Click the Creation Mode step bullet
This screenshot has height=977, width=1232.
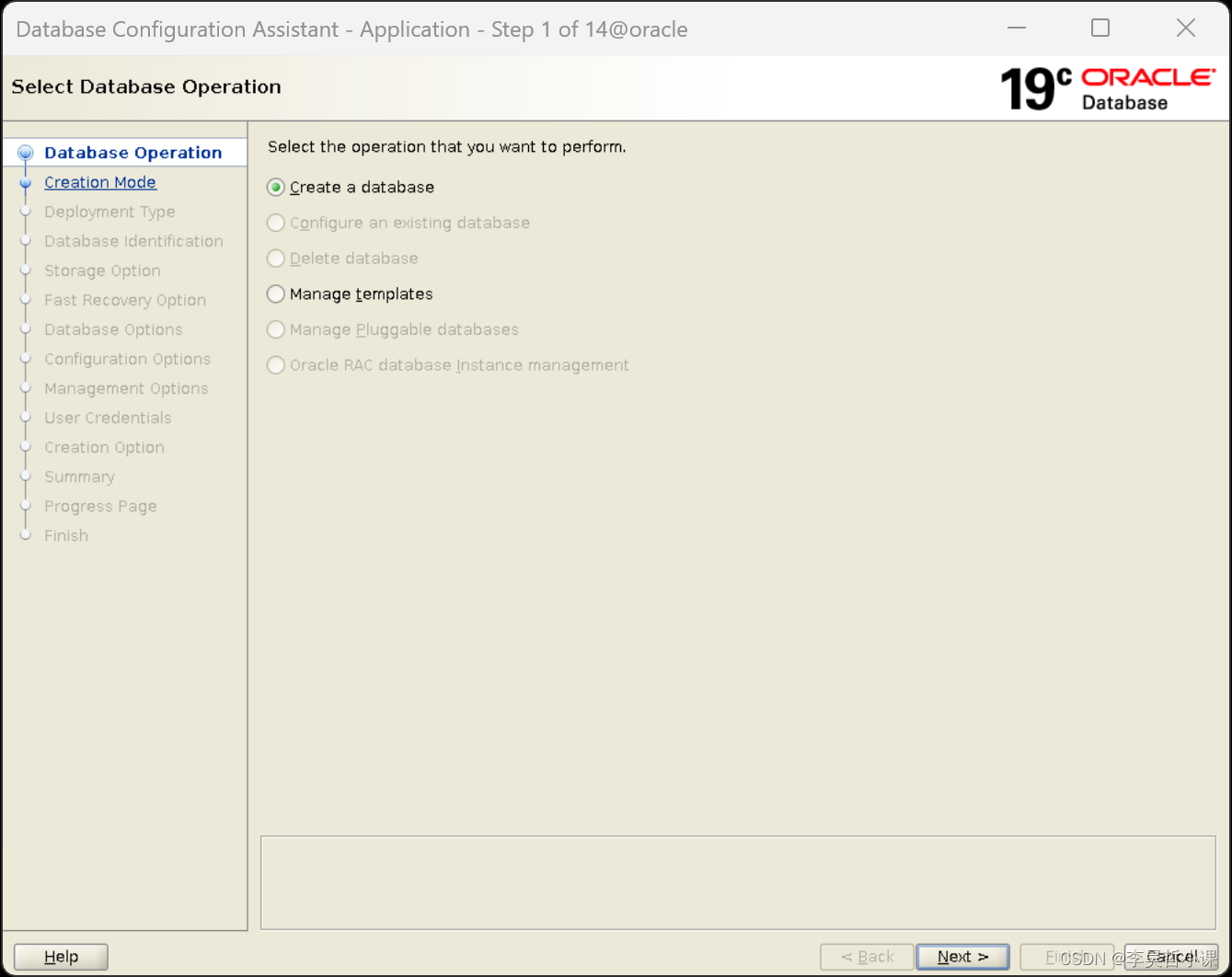(26, 183)
